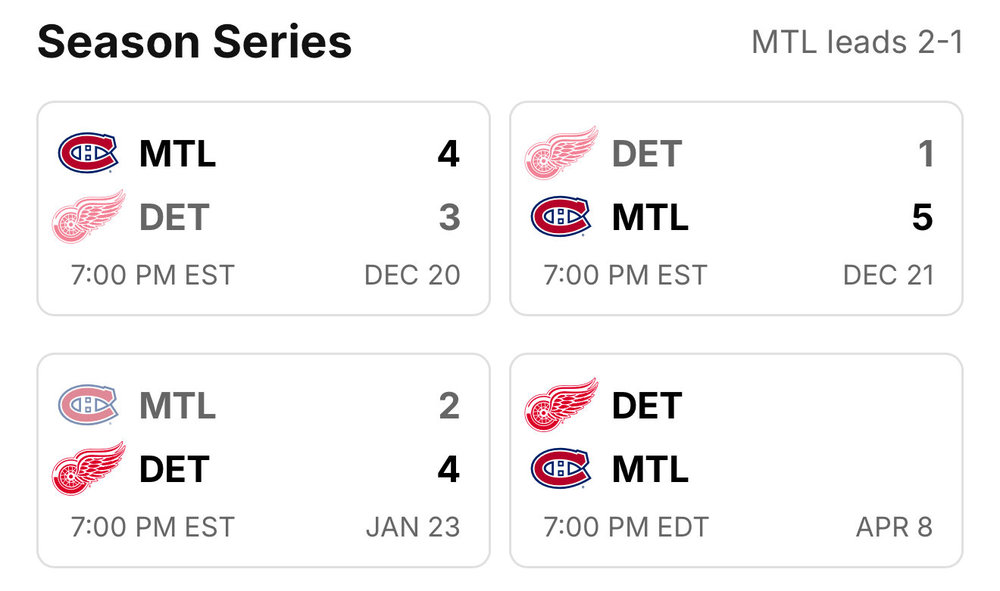Click the Red Wings logo in Dec 20 game

point(88,217)
